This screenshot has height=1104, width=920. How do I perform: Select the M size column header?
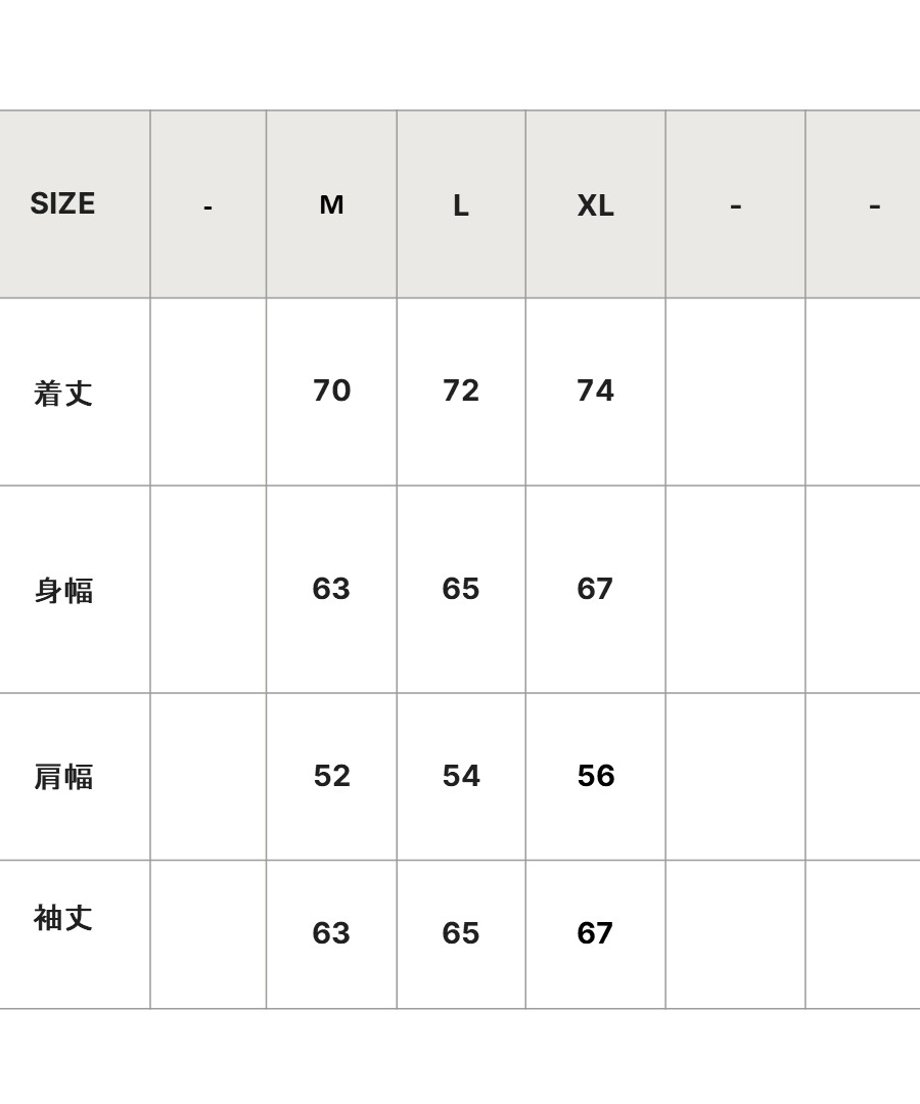[x=332, y=204]
